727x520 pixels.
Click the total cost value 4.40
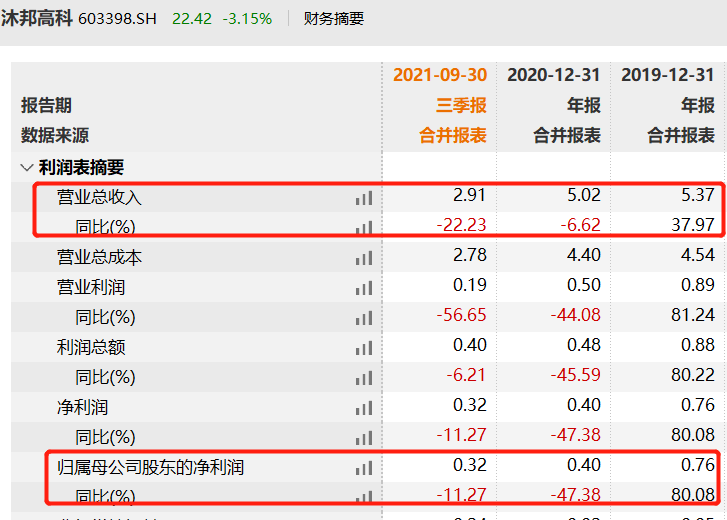point(583,255)
